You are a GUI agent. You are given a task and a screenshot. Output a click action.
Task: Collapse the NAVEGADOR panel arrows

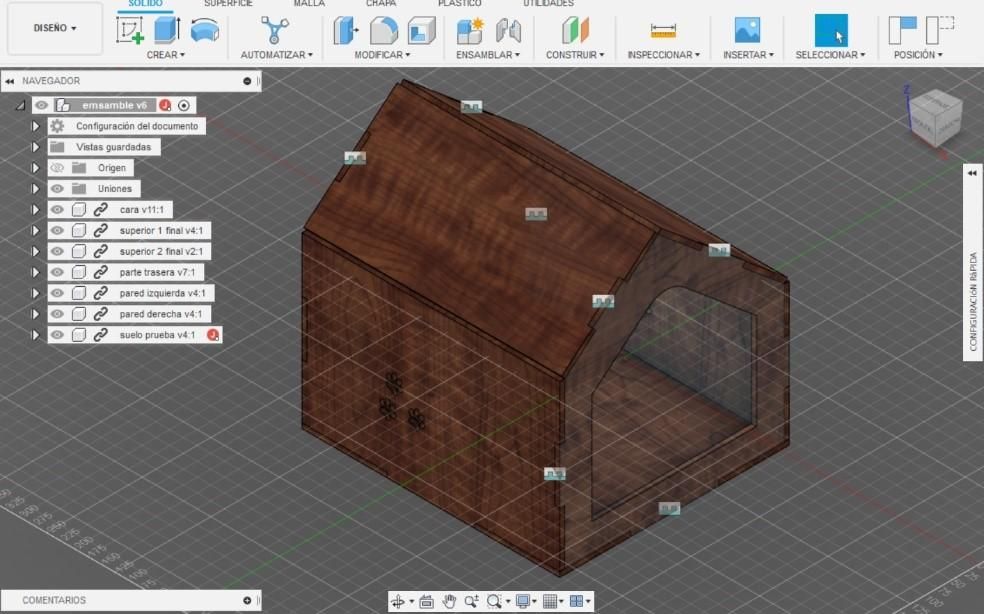9,81
